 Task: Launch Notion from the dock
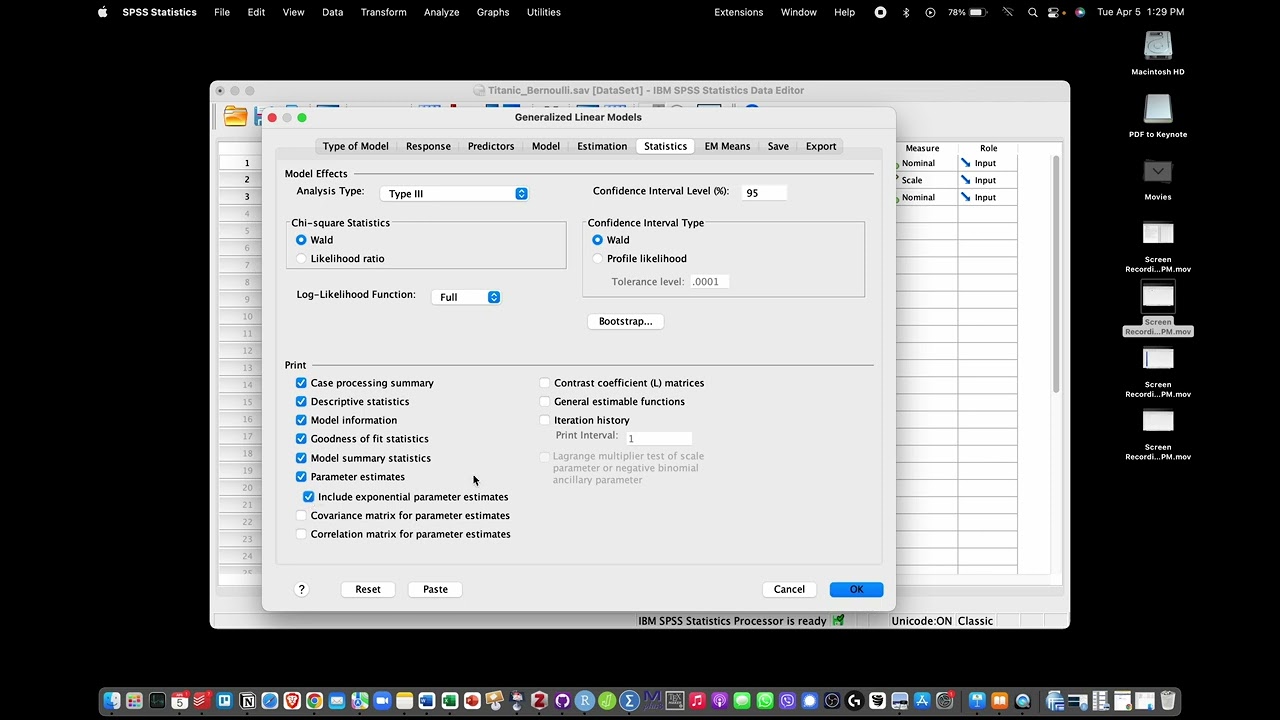point(247,701)
